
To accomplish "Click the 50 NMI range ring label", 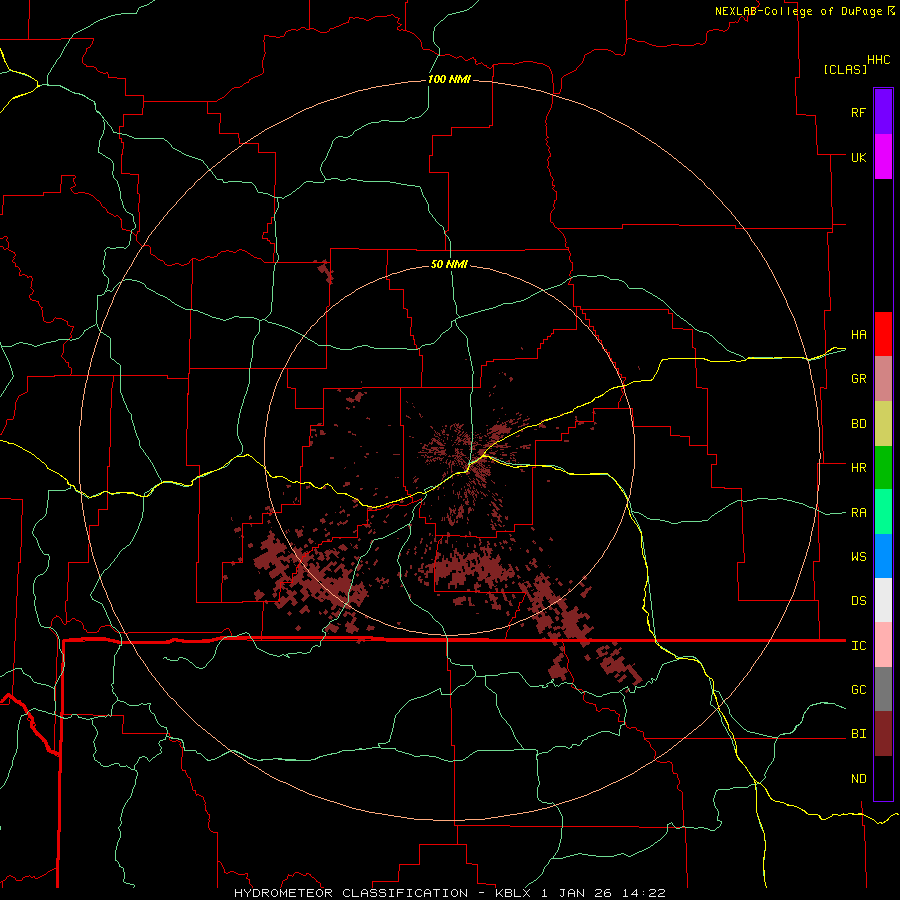I will click(x=449, y=265).
